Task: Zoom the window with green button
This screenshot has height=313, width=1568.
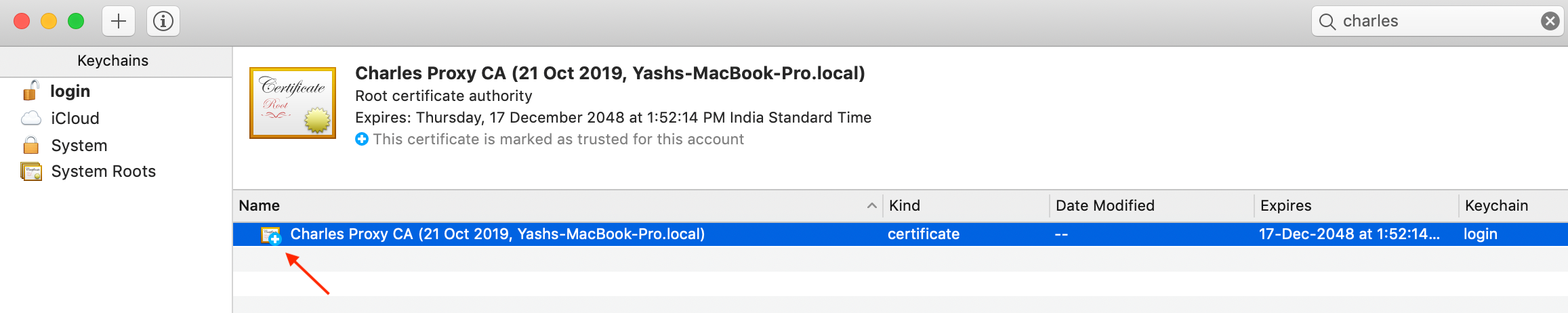Action: tap(76, 21)
